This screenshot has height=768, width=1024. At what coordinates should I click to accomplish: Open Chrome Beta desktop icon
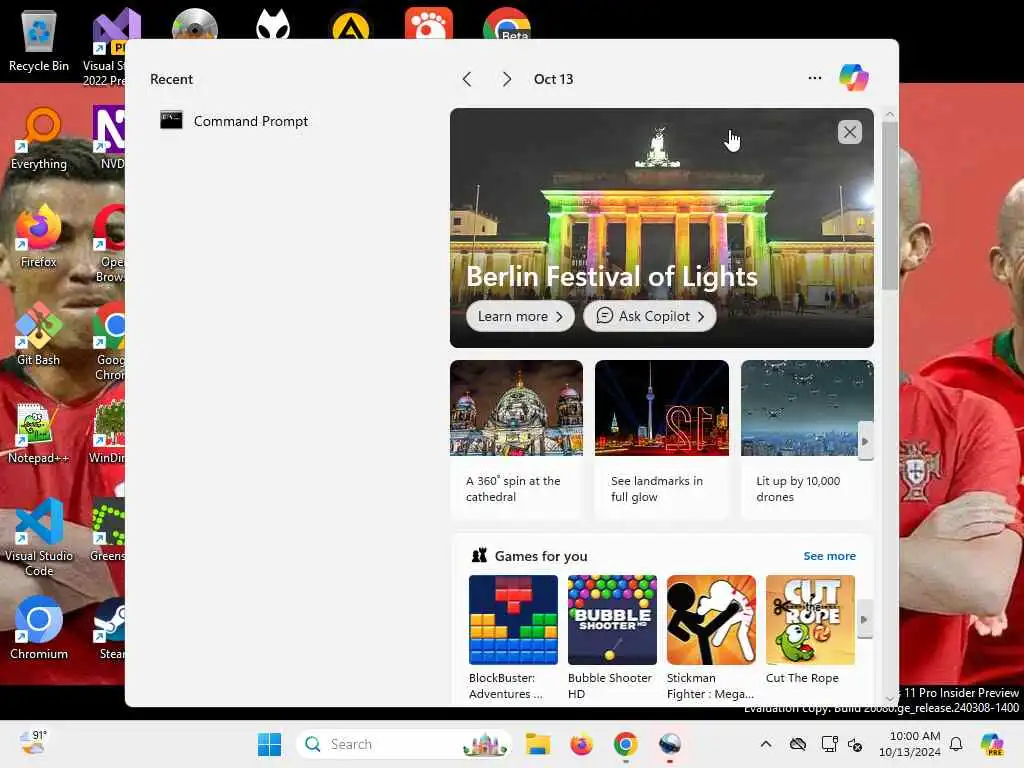pyautogui.click(x=507, y=25)
